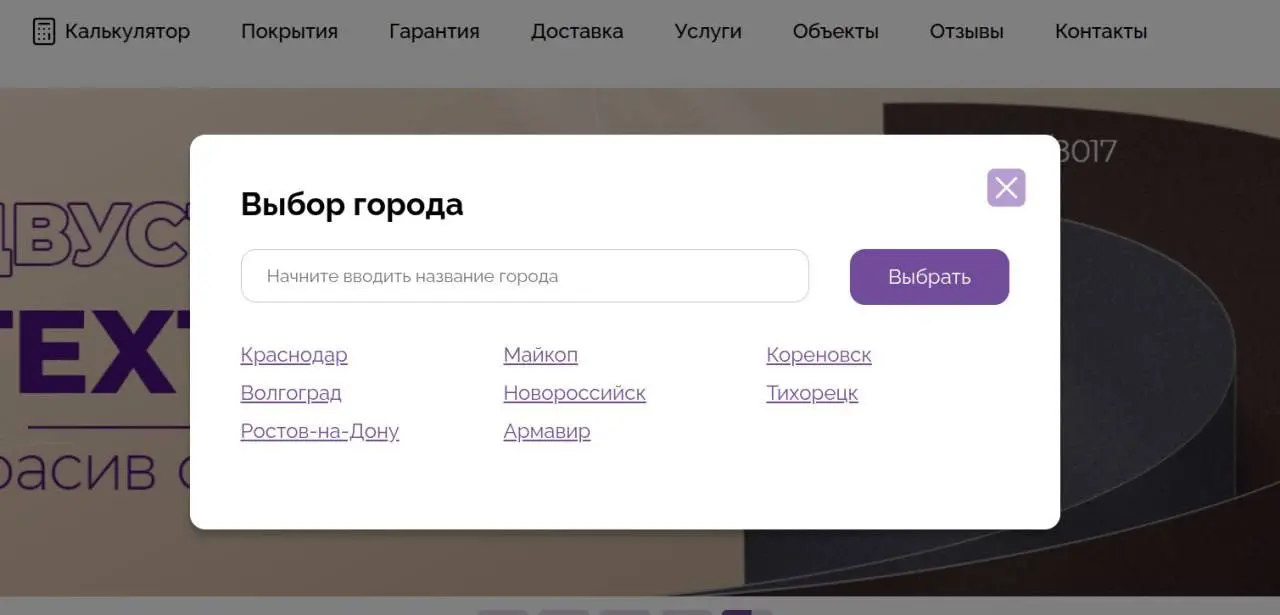Image resolution: width=1280 pixels, height=615 pixels.
Task: Close the city selection dialog
Action: point(1006,187)
